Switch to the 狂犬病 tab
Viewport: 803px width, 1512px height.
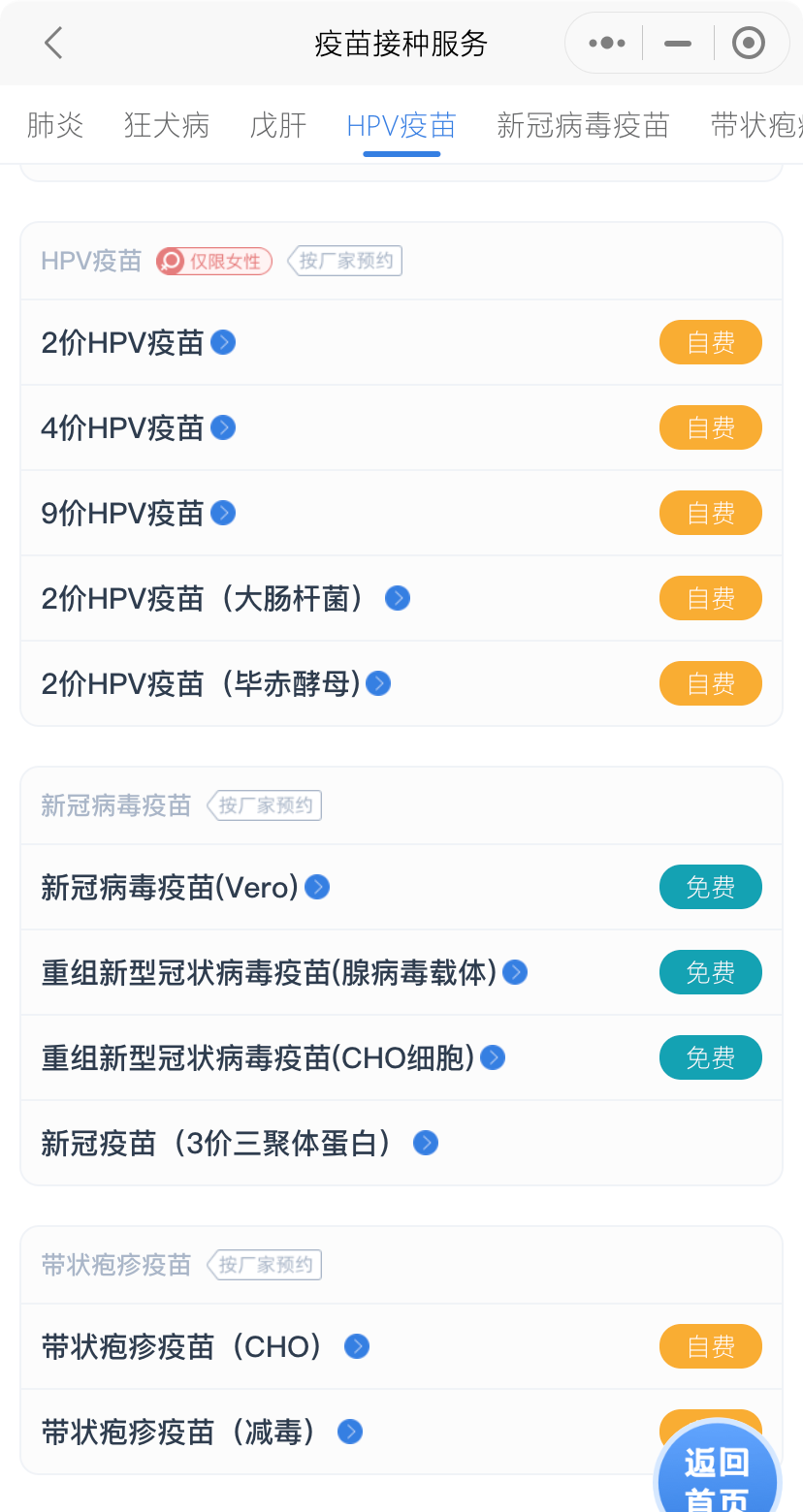(167, 125)
